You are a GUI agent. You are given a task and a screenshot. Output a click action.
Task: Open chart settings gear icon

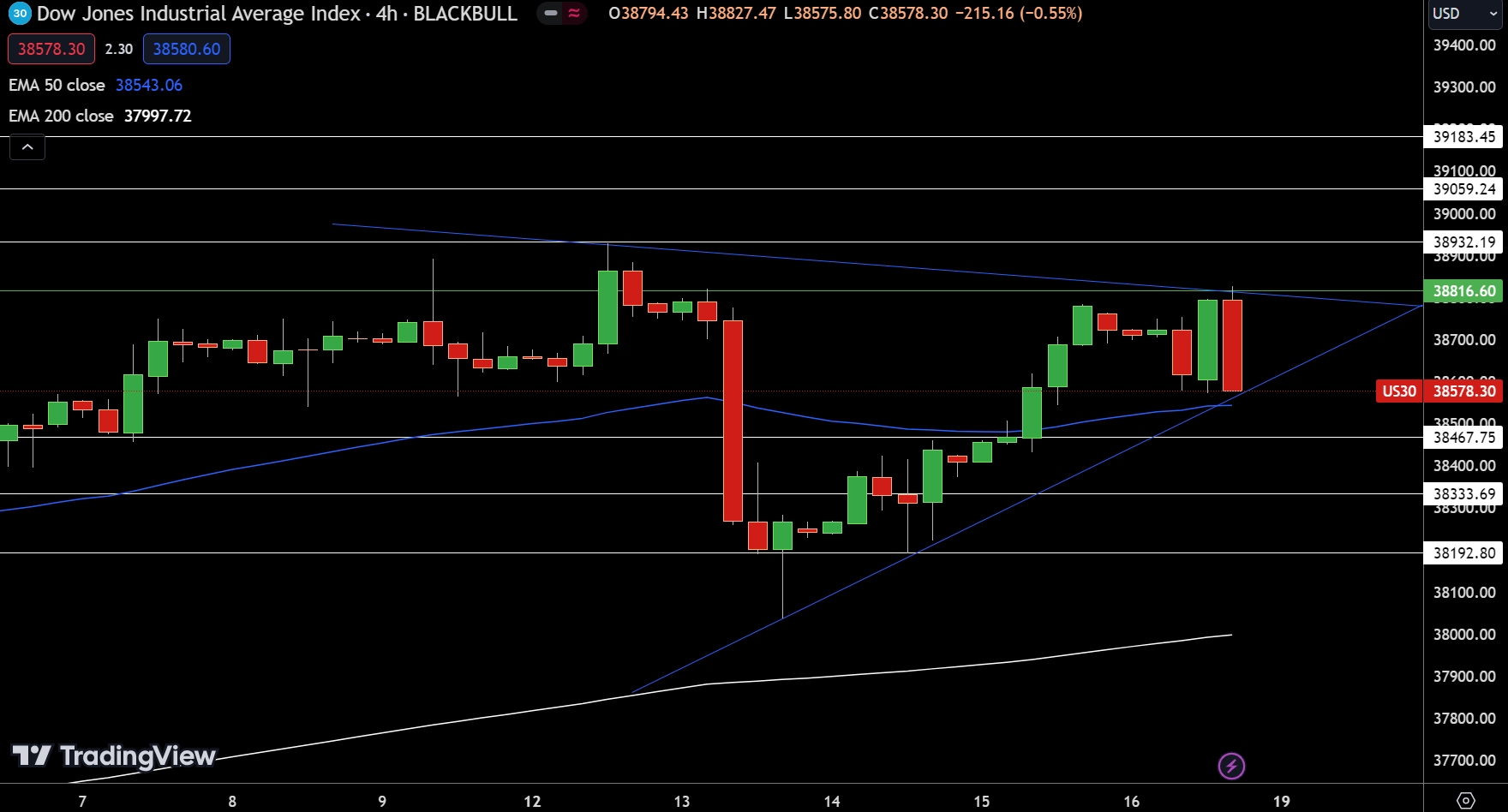coord(1466,801)
